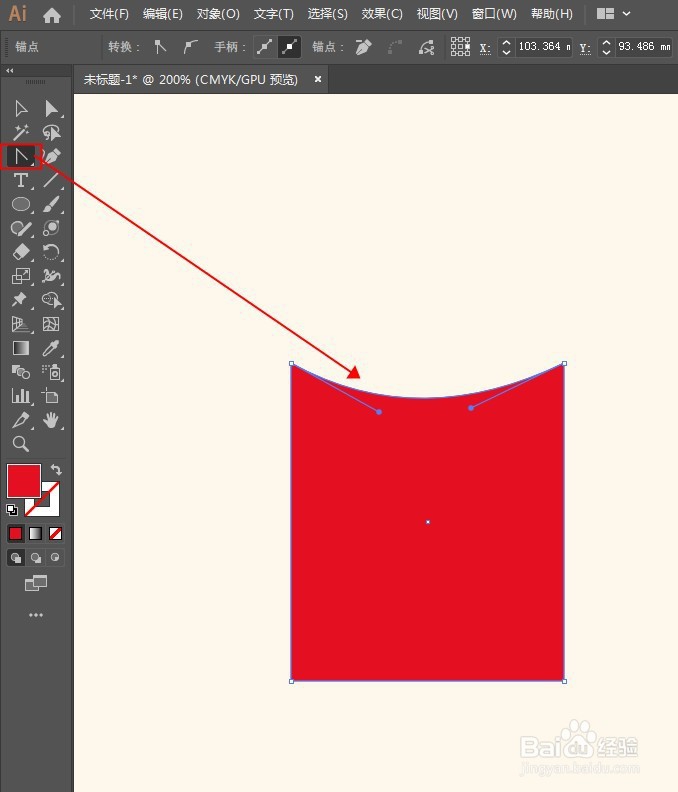Convert selected anchor to smooth
The height and width of the screenshot is (792, 678).
(190, 47)
